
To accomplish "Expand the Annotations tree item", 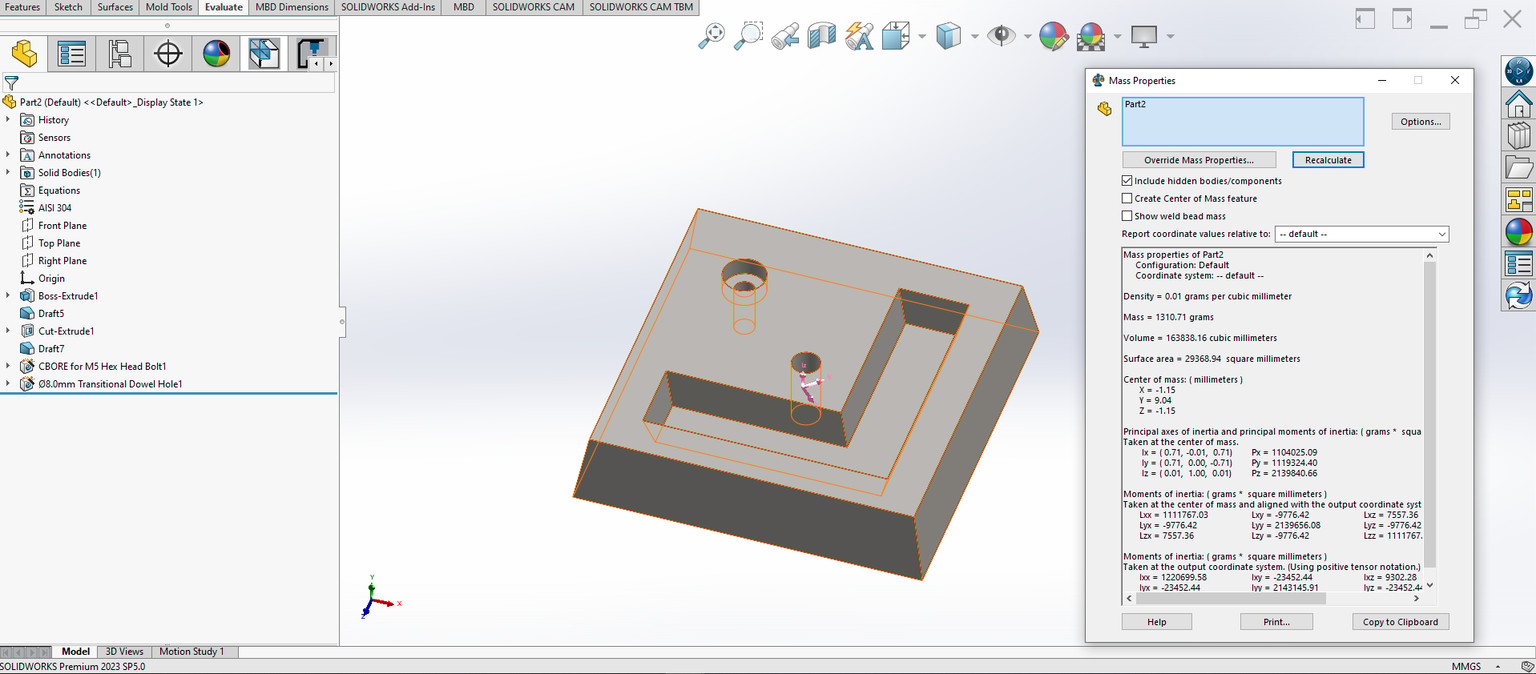I will click(8, 155).
